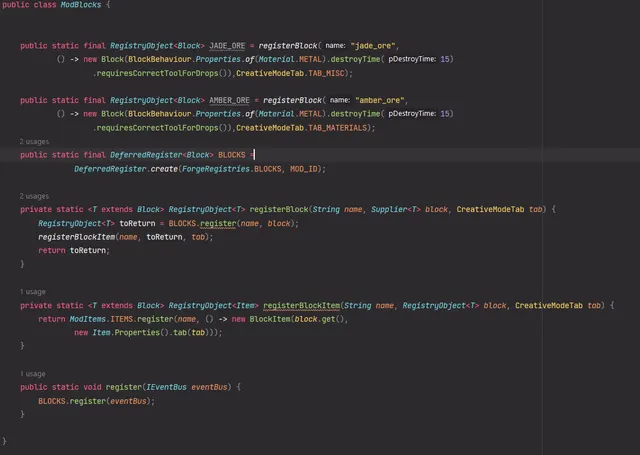Click the void keyword

[x=92, y=387]
